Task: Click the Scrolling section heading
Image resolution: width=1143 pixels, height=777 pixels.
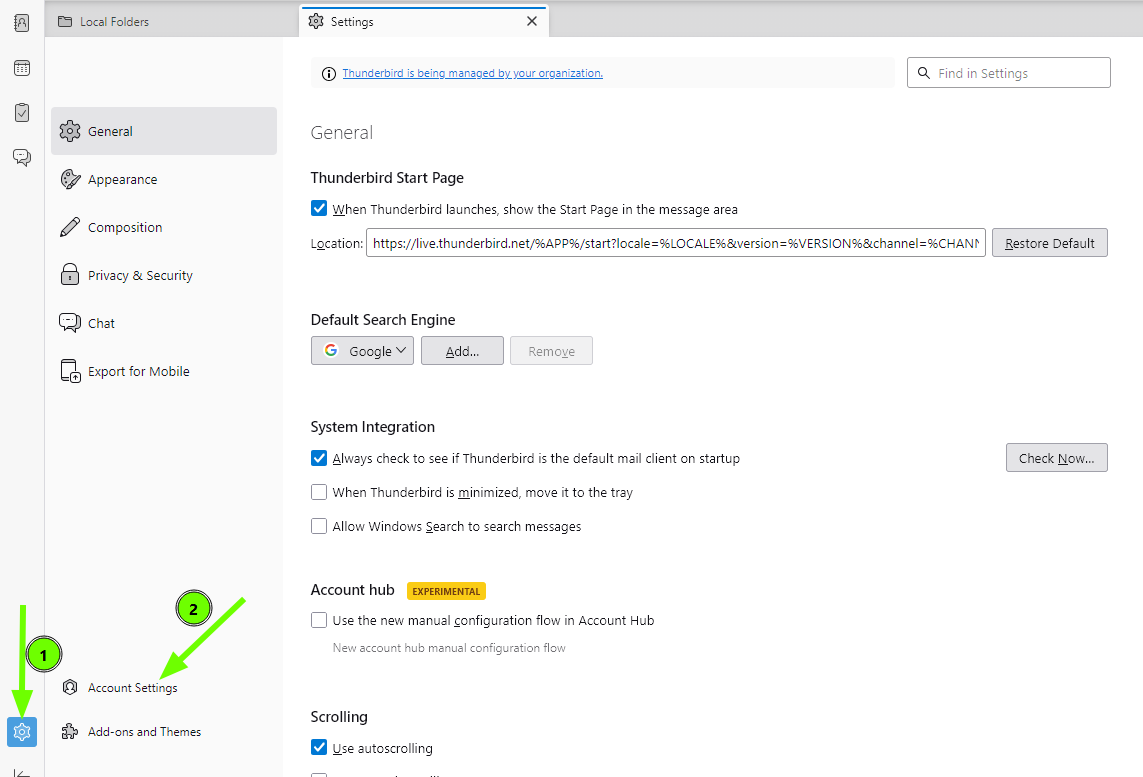Action: 339,717
